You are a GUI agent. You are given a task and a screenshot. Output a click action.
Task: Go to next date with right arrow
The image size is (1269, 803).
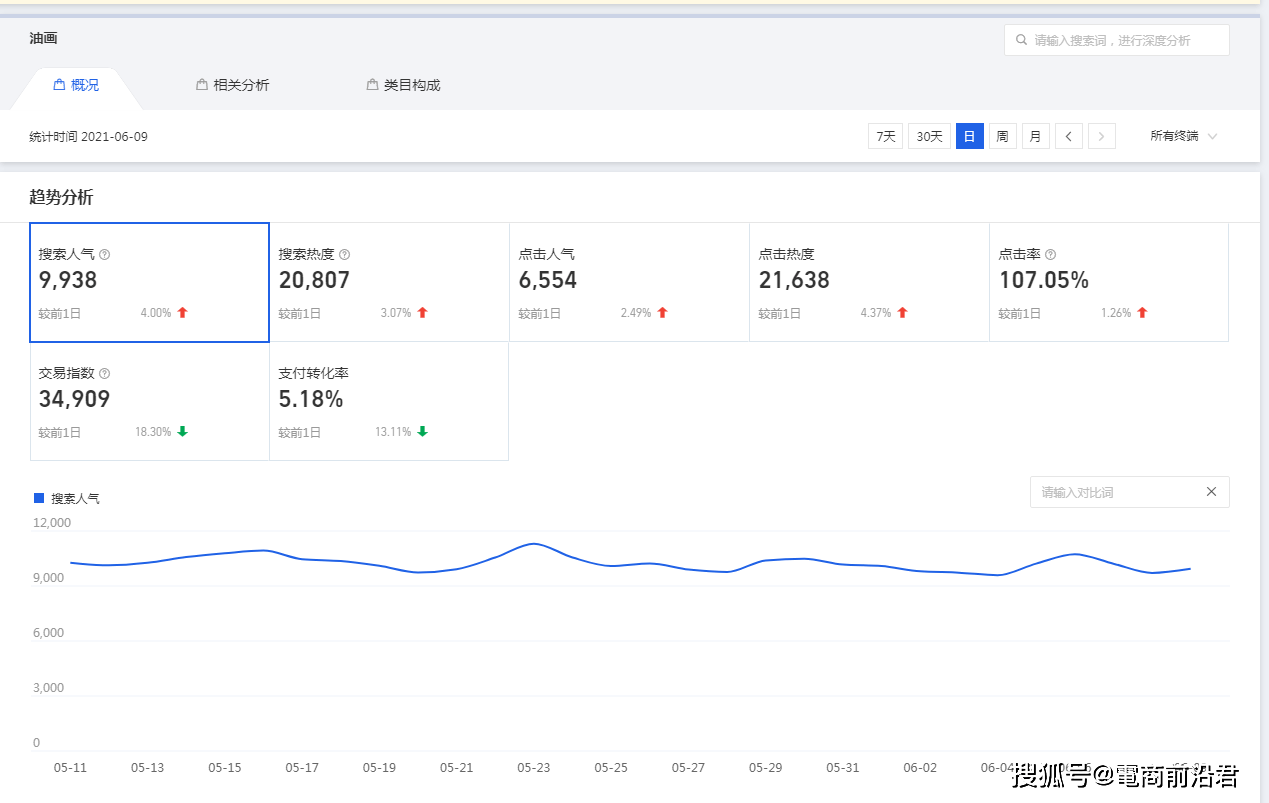[x=1102, y=136]
